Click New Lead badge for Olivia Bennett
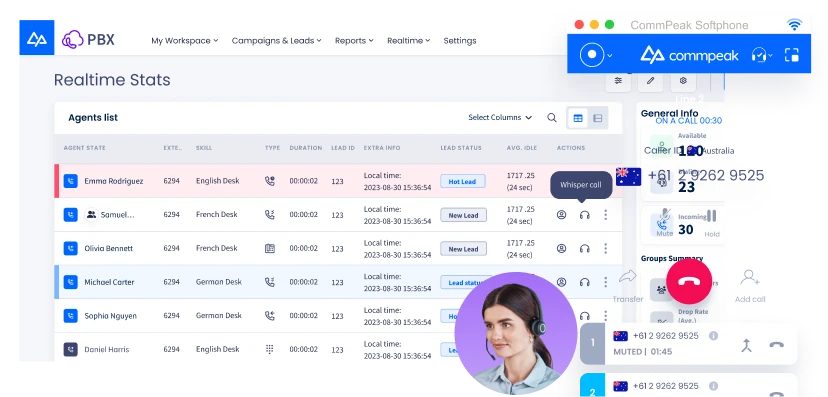The height and width of the screenshot is (397, 828). coord(463,249)
